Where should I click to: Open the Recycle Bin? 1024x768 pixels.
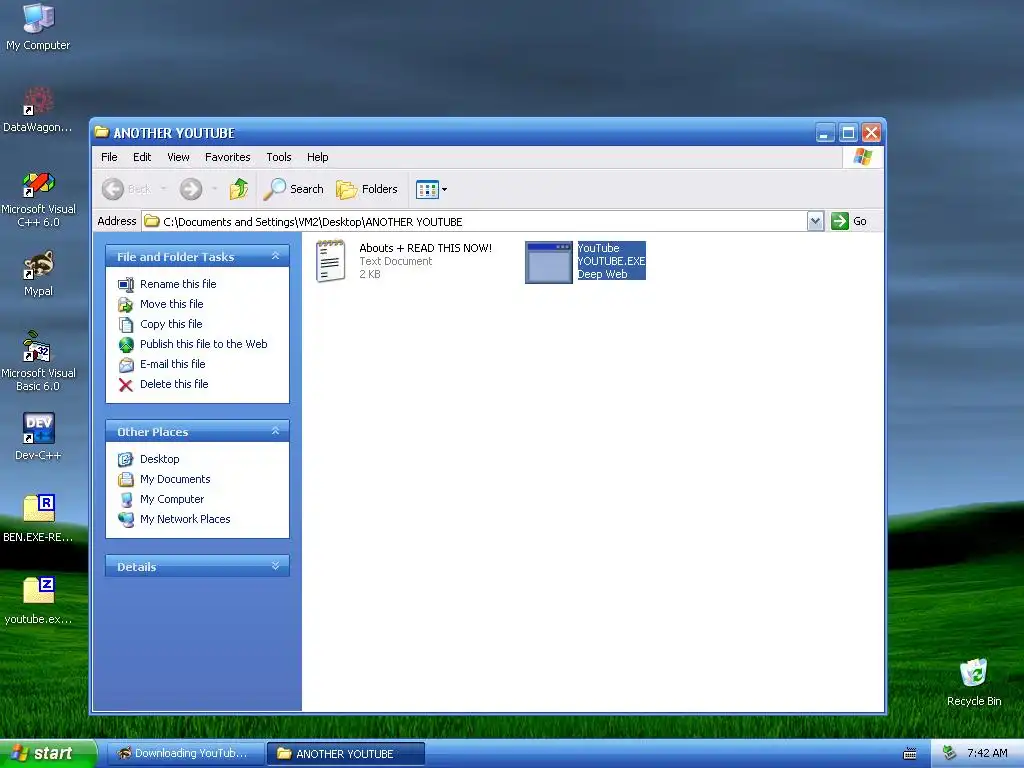(x=974, y=682)
